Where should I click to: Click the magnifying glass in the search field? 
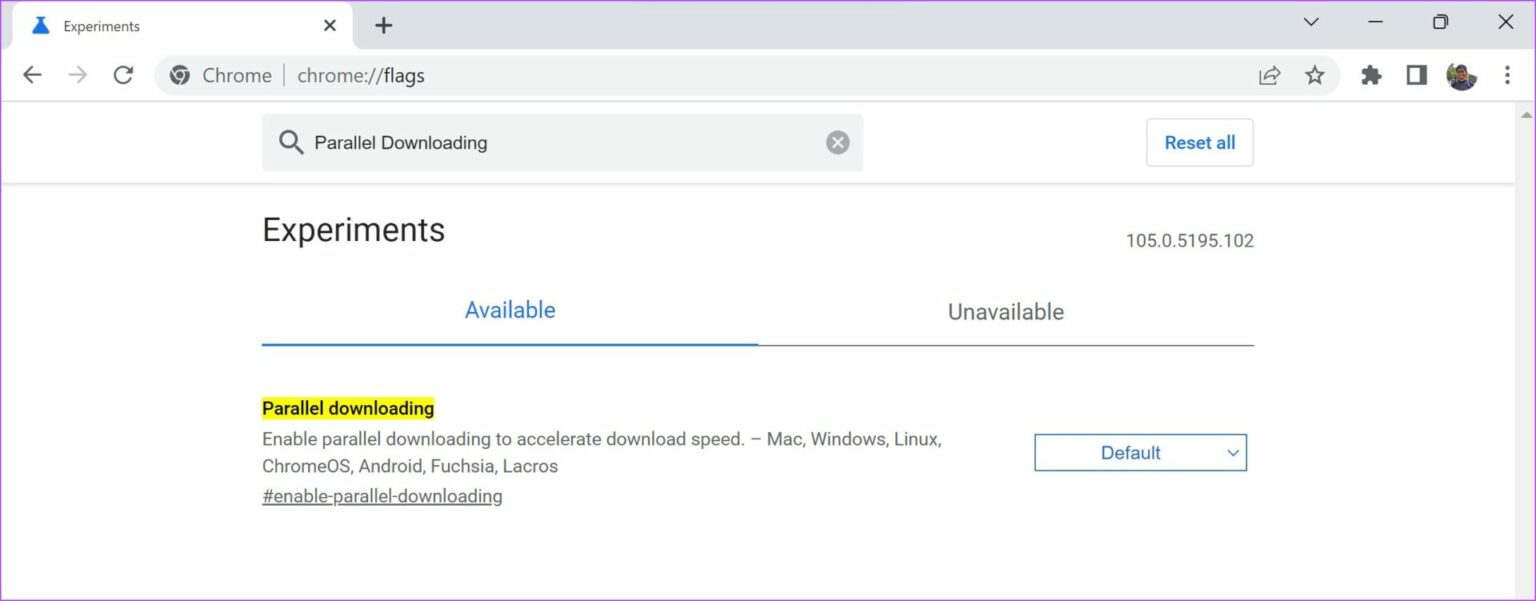[291, 142]
